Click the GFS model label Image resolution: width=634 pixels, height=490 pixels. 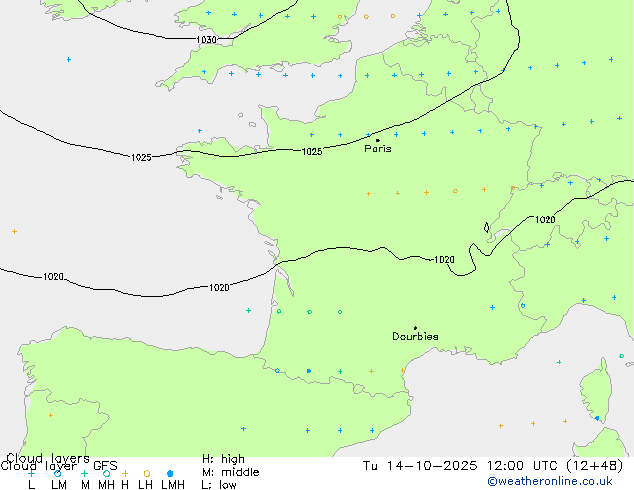pyautogui.click(x=105, y=466)
